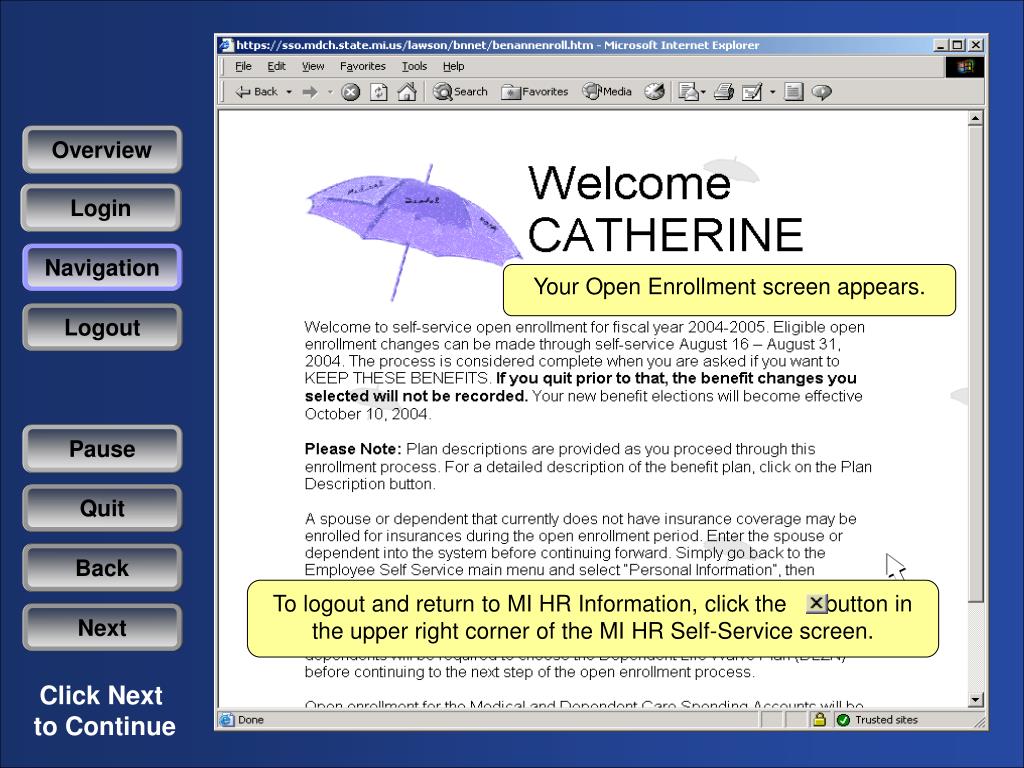Image resolution: width=1024 pixels, height=768 pixels.
Task: Click the Trusted sites green check icon
Action: (843, 720)
